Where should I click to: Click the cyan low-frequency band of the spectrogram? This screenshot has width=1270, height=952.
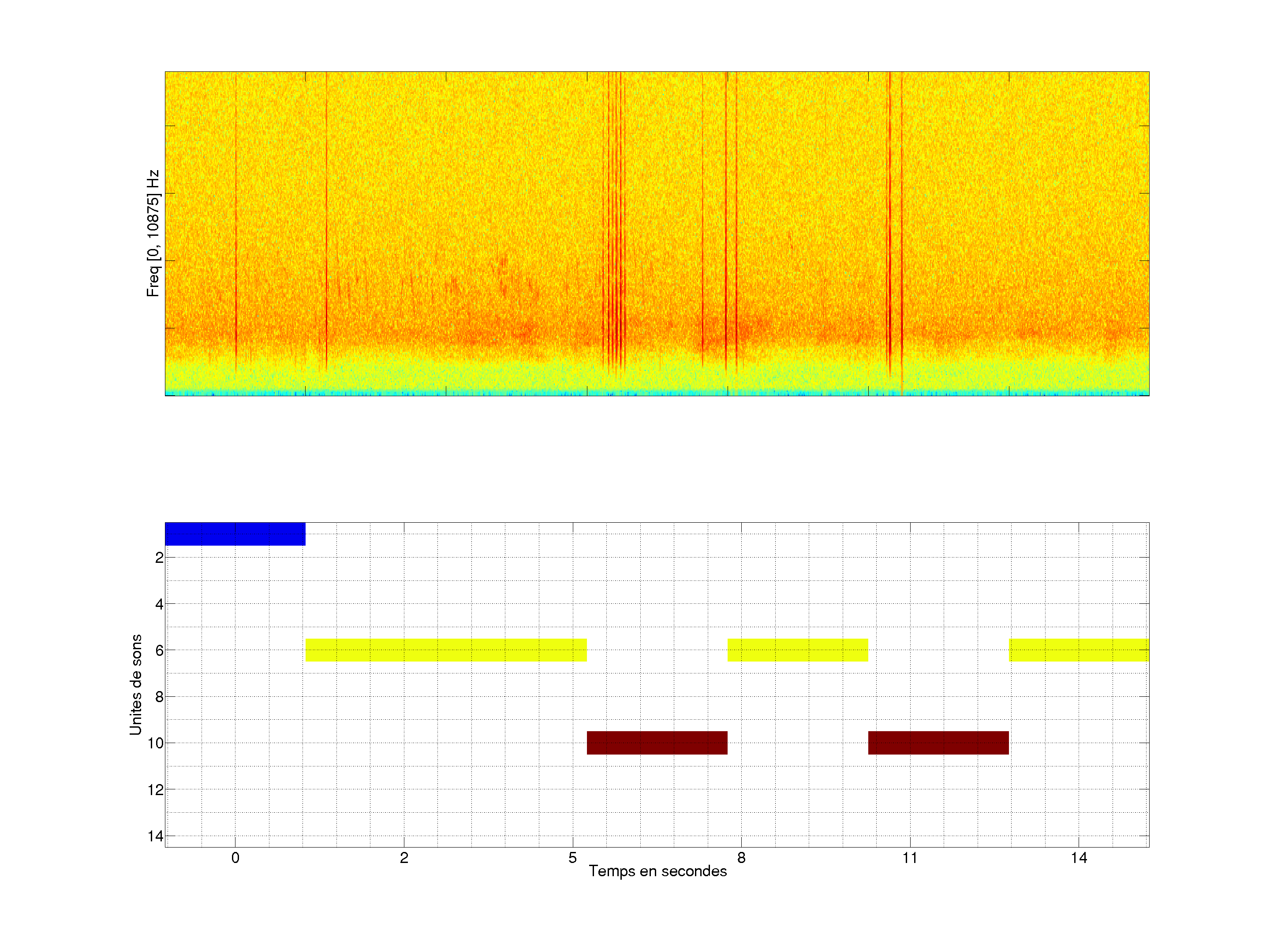[657, 393]
